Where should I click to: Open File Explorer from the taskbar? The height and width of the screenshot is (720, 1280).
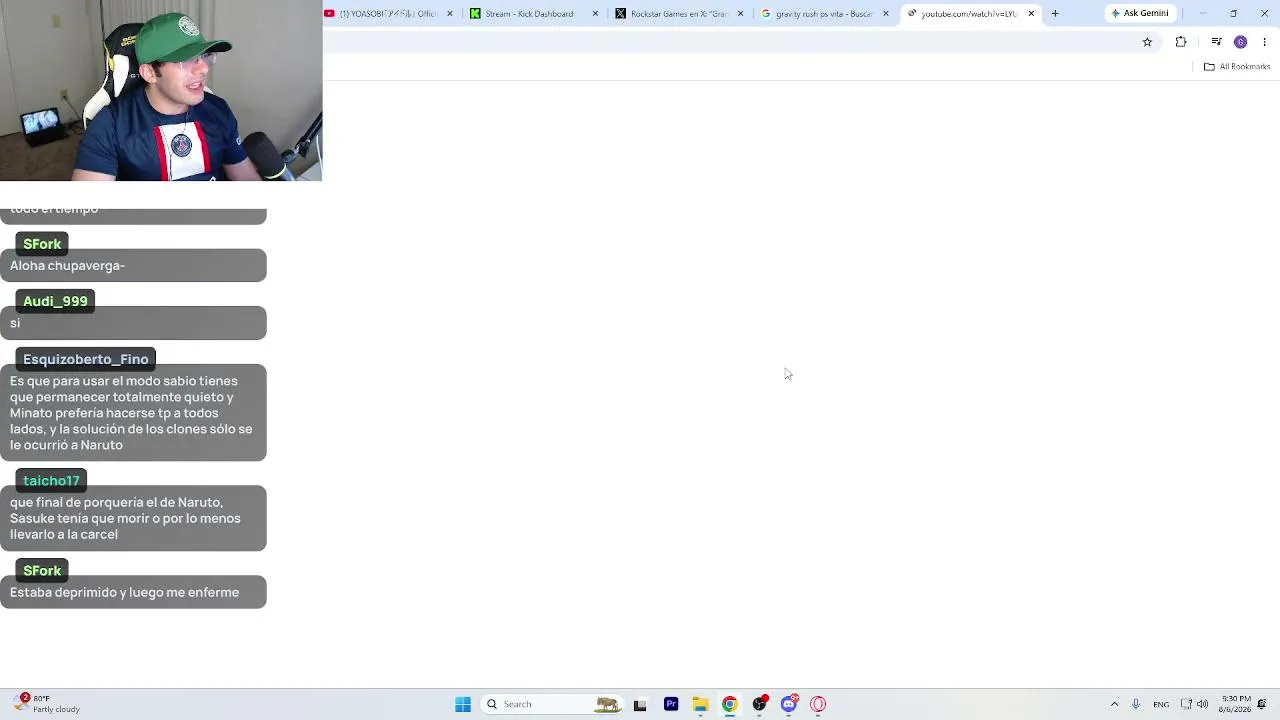700,704
